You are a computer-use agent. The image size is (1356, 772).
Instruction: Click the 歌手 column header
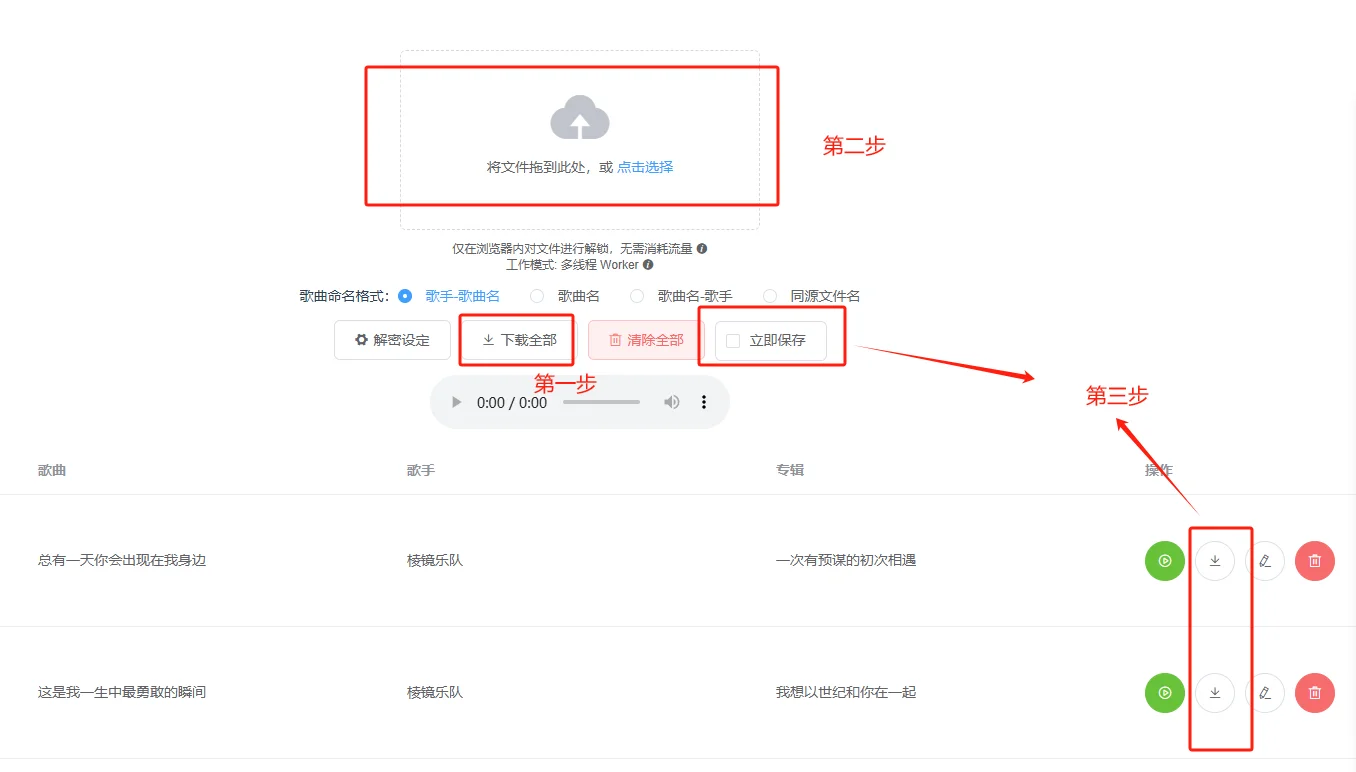[421, 470]
